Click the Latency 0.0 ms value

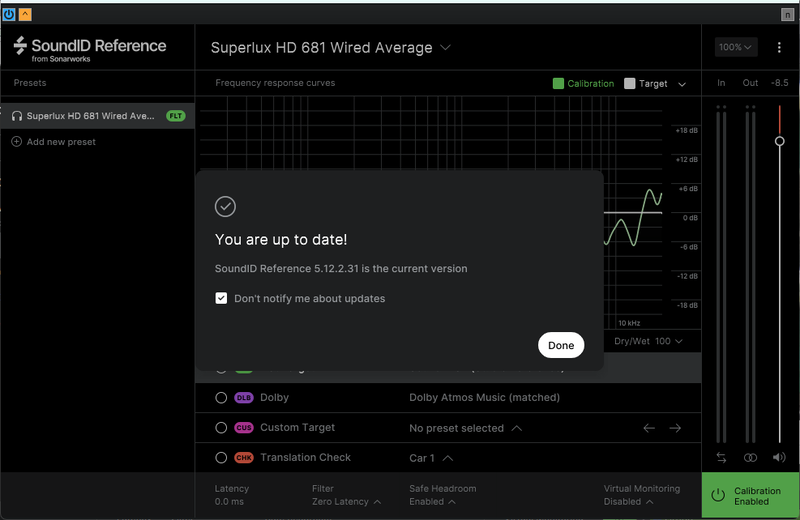229,502
